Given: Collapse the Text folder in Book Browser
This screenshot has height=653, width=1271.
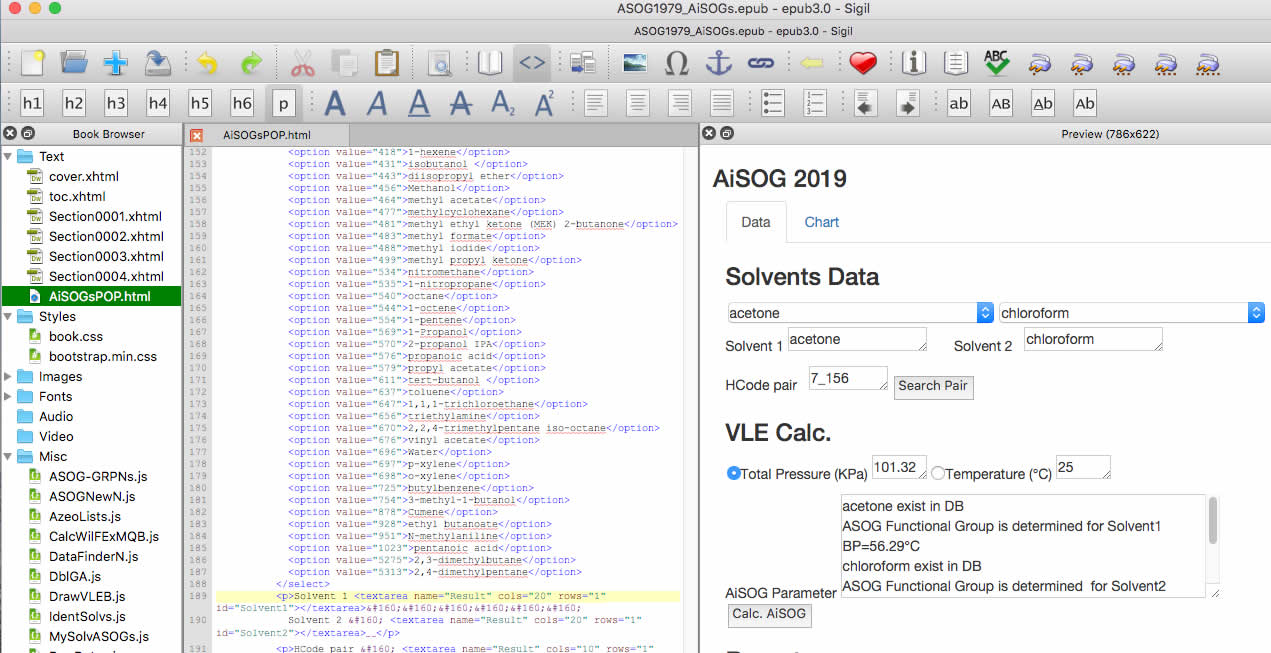Looking at the screenshot, I should pos(9,156).
